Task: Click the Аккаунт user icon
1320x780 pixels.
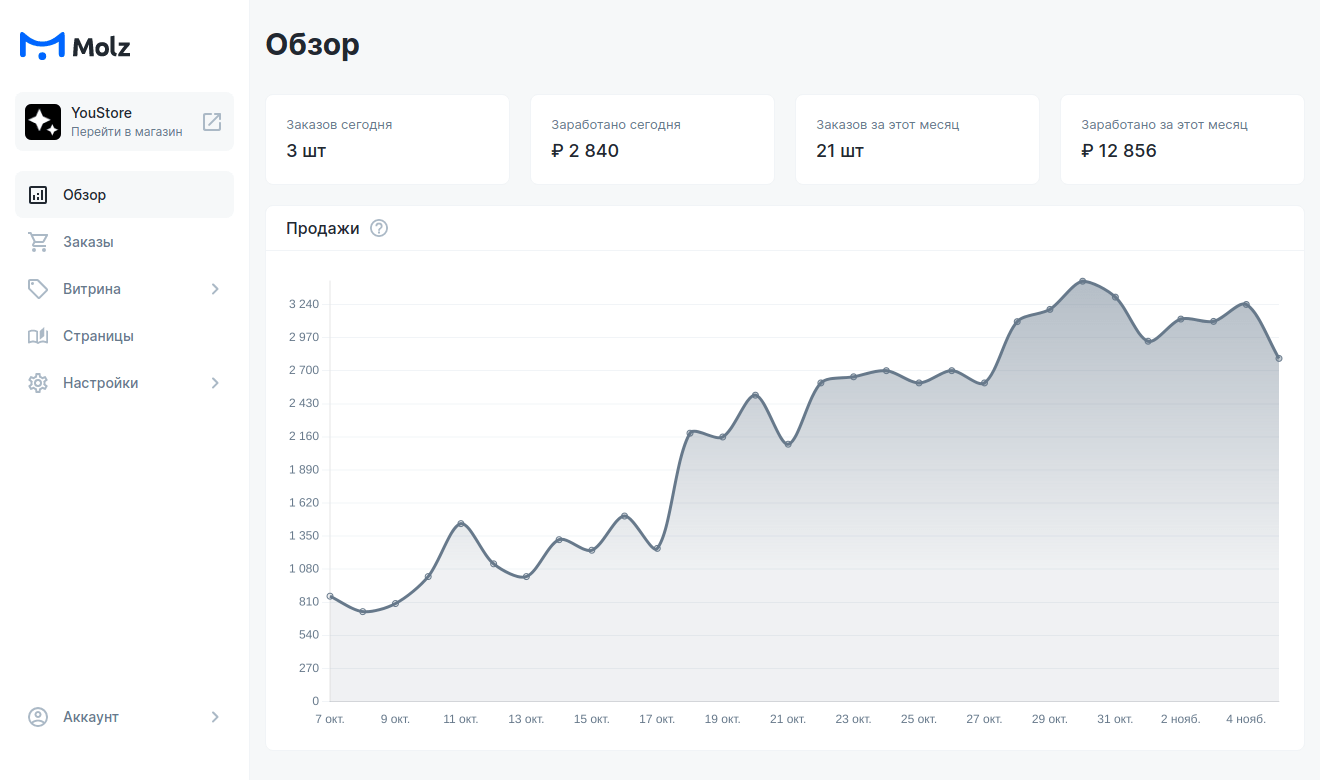Action: point(38,717)
